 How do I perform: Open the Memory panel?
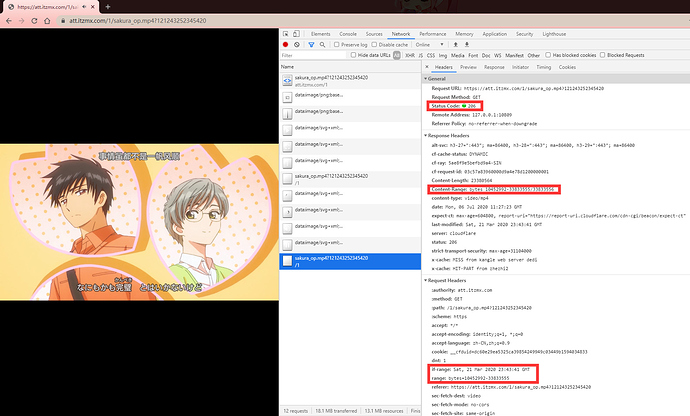(464, 34)
